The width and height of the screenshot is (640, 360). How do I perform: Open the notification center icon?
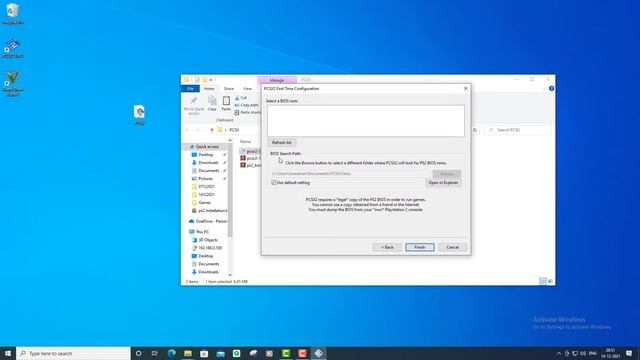coord(629,353)
